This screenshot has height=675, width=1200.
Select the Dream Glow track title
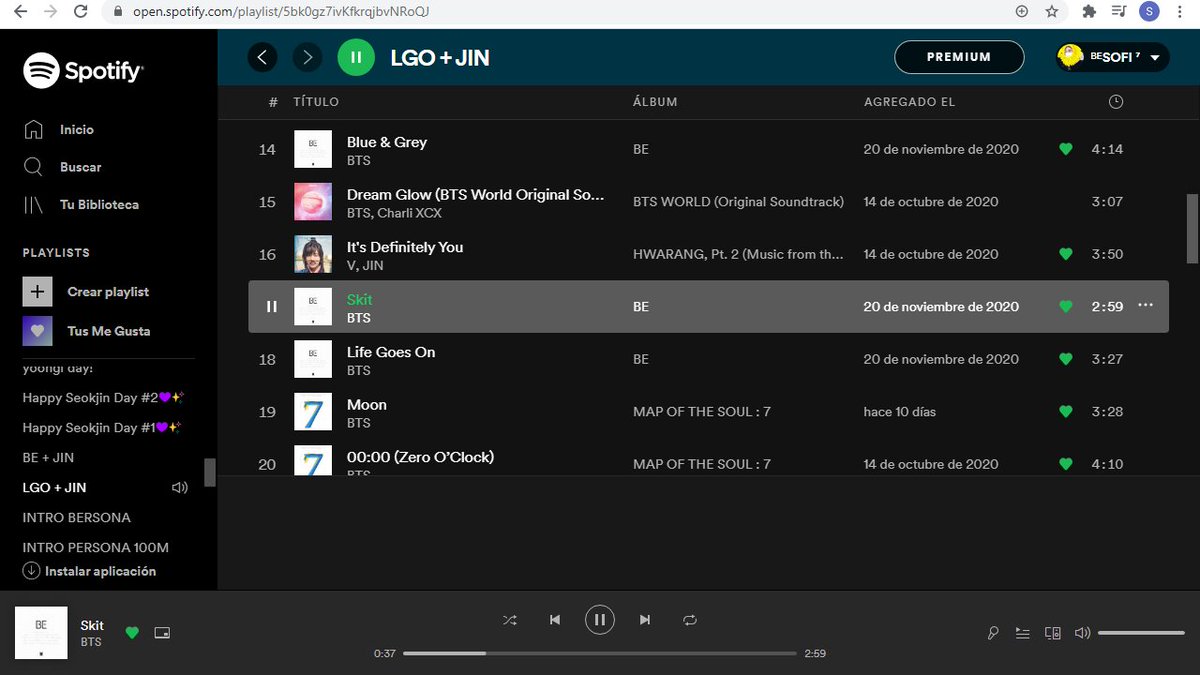475,195
